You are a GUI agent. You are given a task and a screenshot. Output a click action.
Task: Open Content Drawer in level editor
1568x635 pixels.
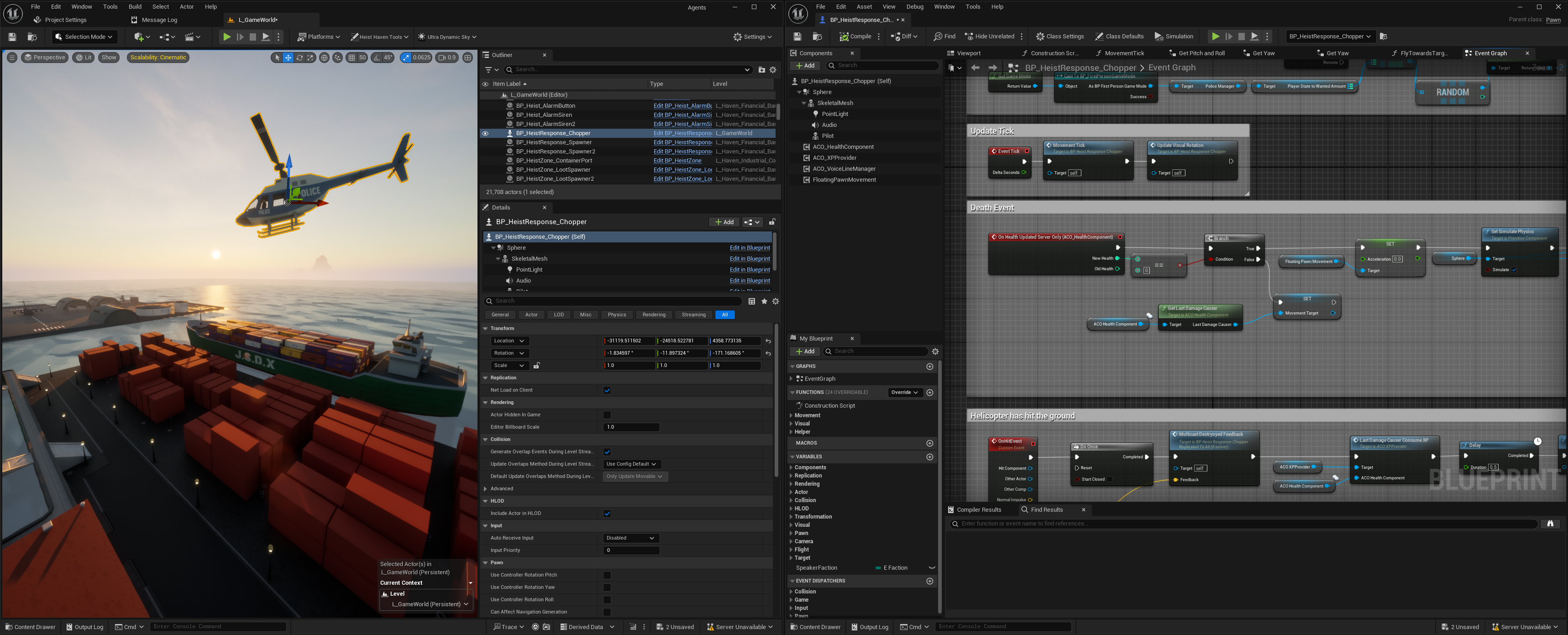tap(30, 627)
